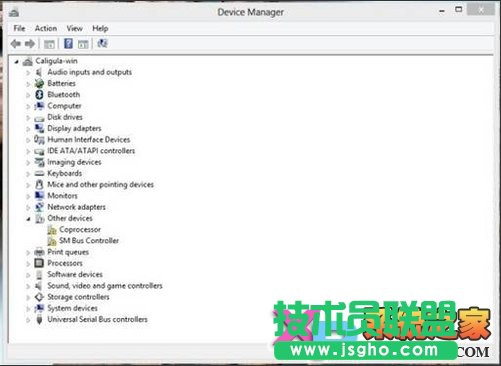
Task: Select the Caligula-win computer name
Action: (56, 61)
